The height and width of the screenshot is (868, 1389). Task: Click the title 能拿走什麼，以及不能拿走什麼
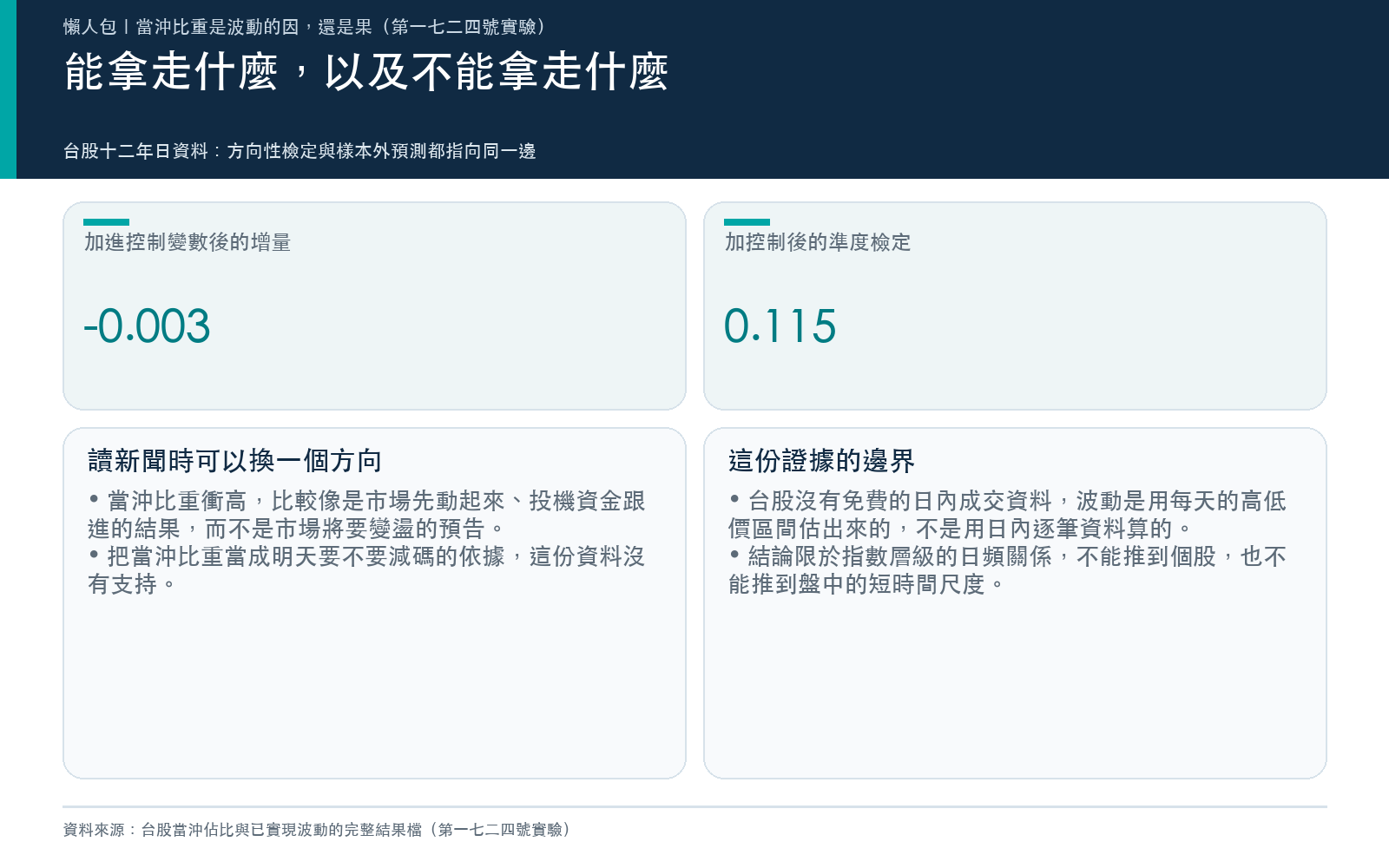[366, 71]
